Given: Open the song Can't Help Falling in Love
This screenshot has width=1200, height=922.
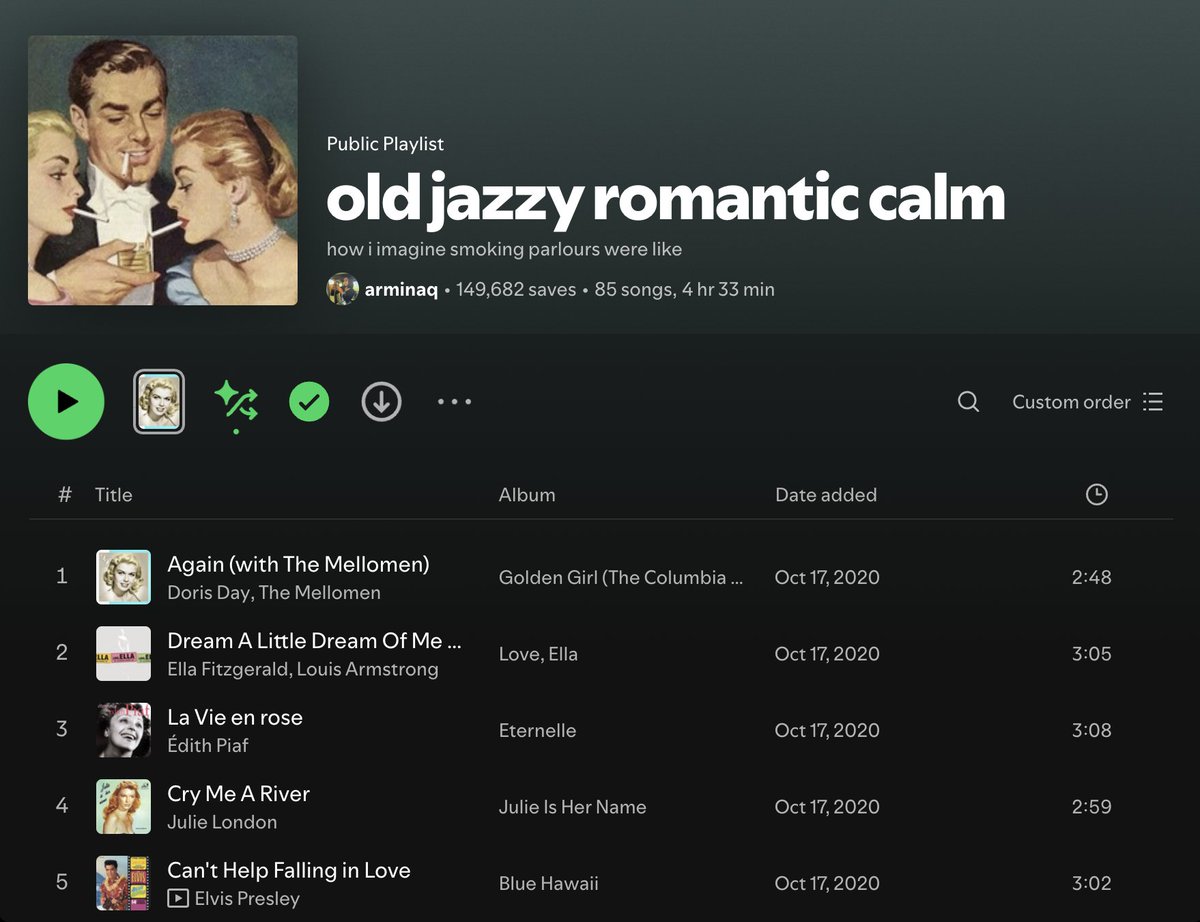Looking at the screenshot, I should coord(289,870).
